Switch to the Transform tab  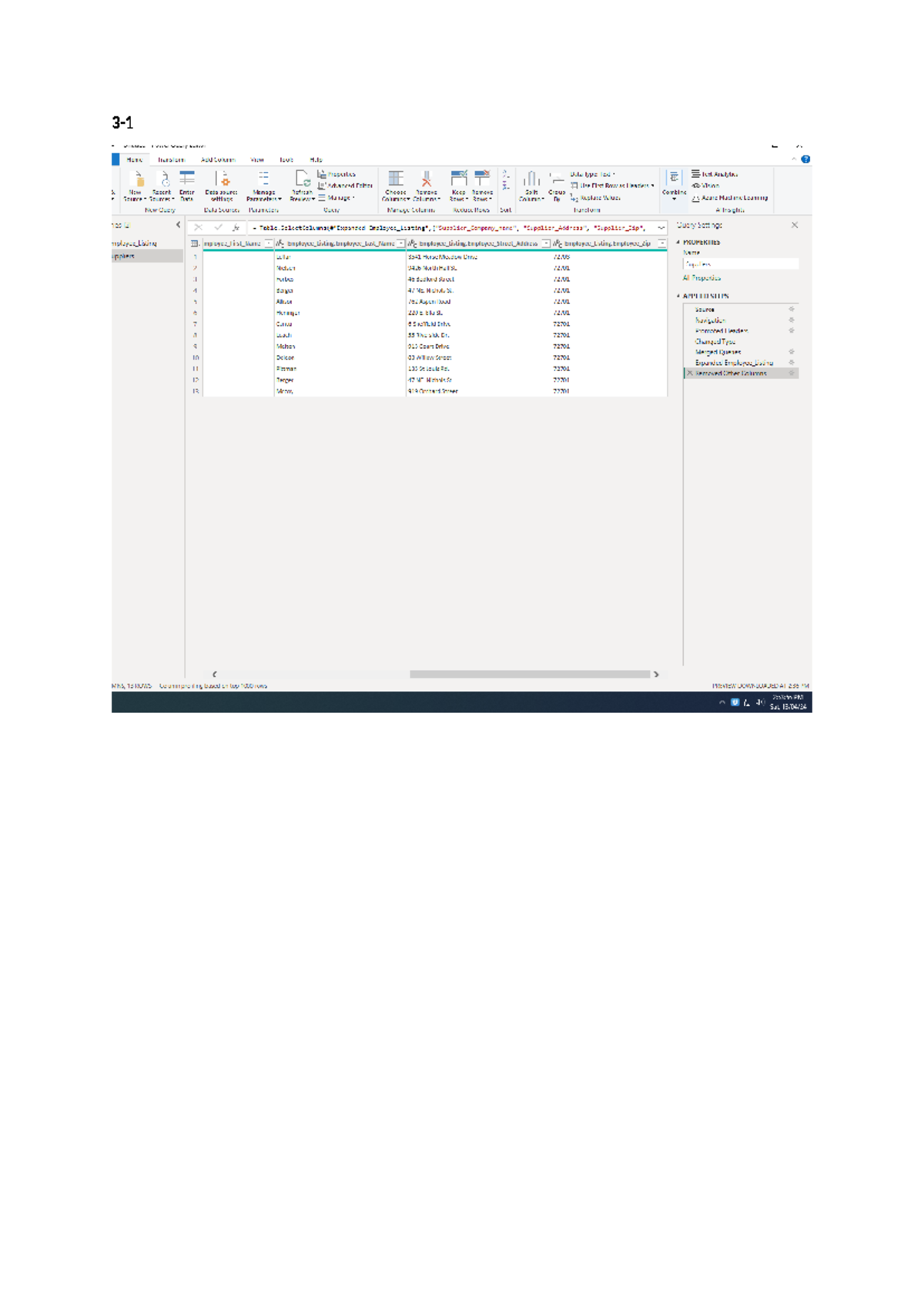click(171, 160)
